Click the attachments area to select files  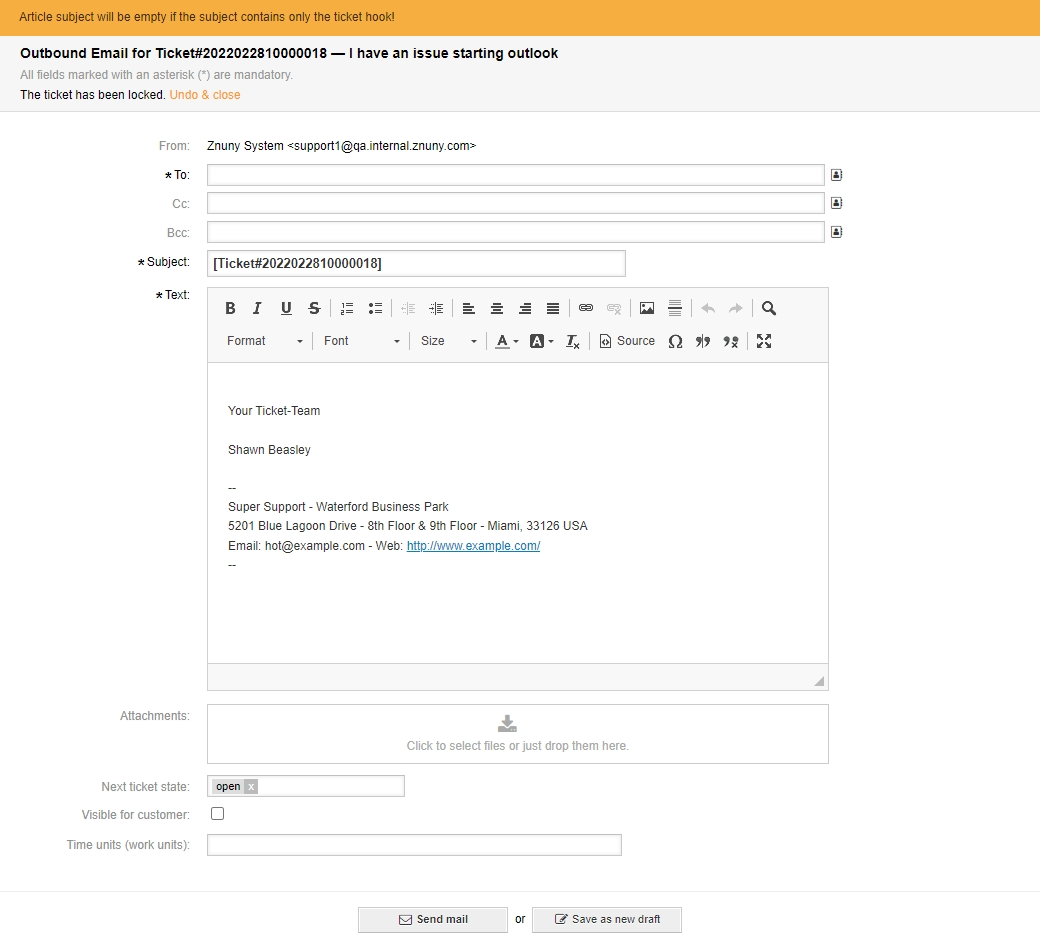point(517,733)
